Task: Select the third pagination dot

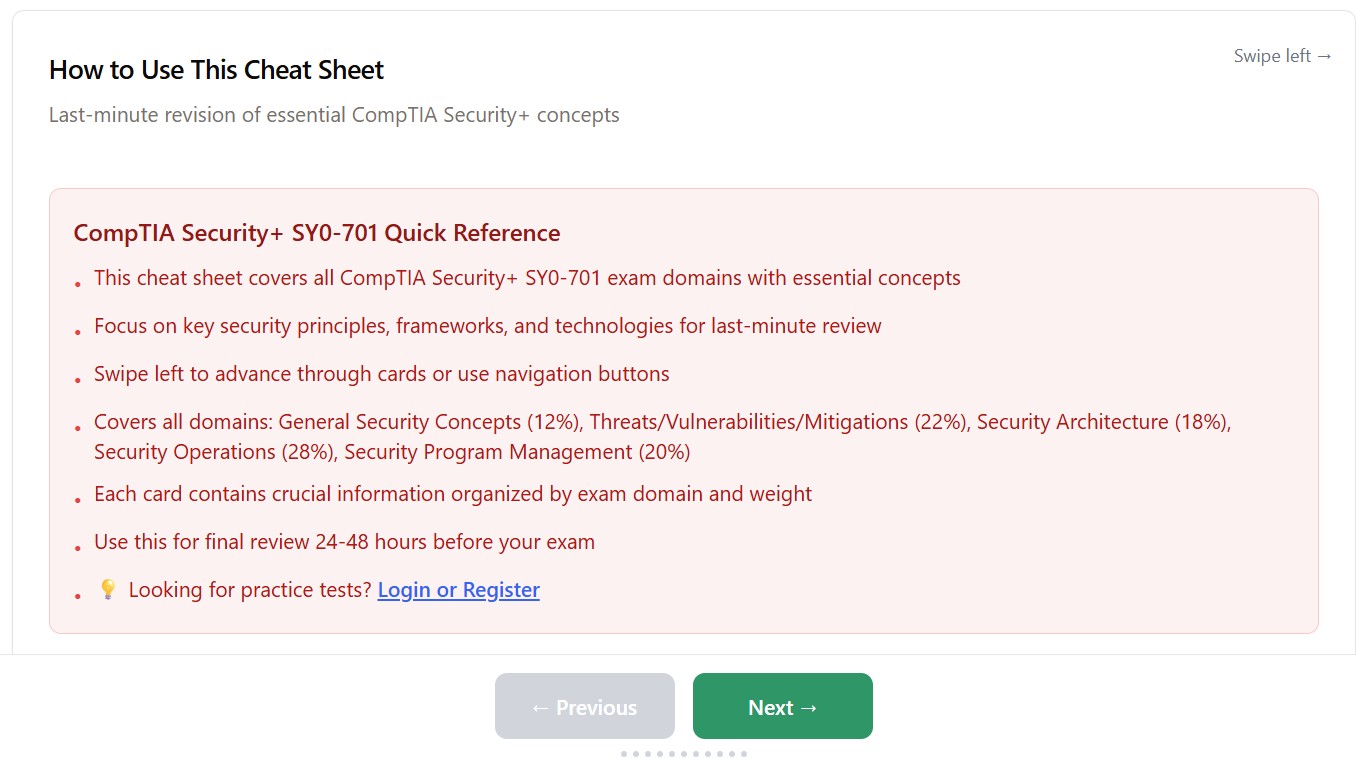Action: pyautogui.click(x=648, y=754)
